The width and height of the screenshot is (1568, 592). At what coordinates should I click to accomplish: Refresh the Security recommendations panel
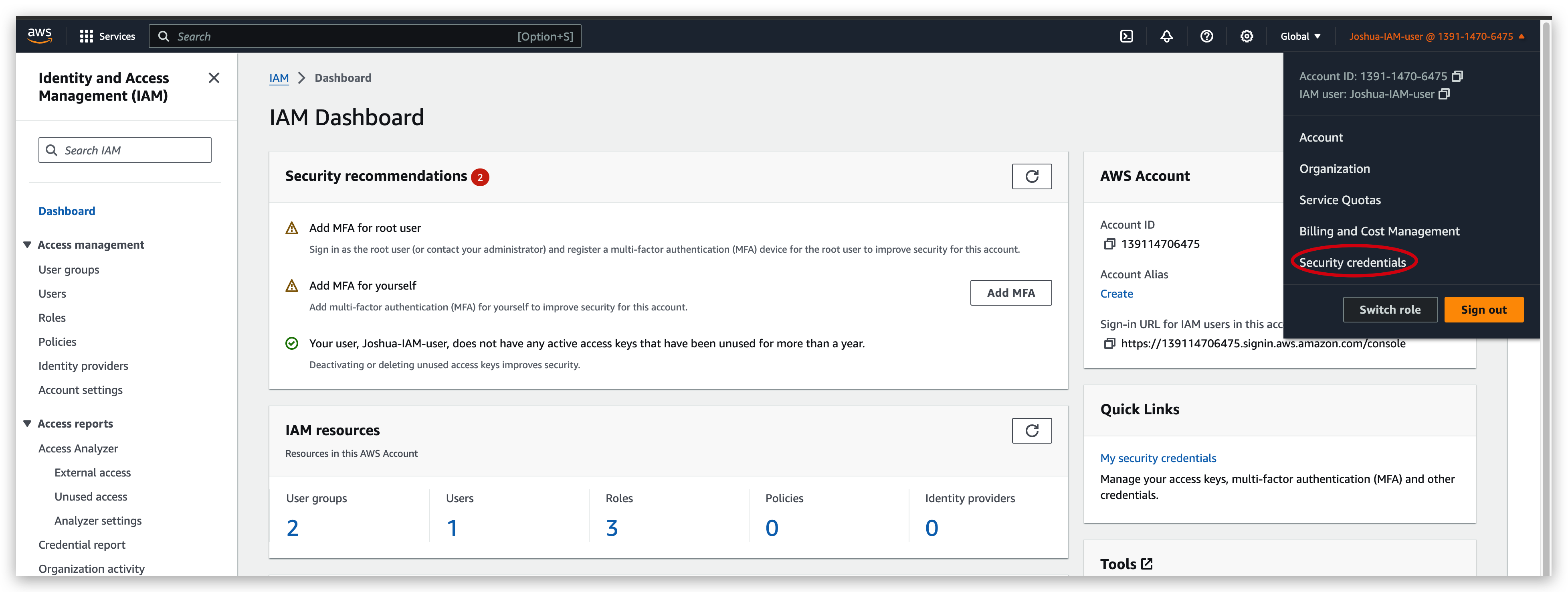(1032, 176)
